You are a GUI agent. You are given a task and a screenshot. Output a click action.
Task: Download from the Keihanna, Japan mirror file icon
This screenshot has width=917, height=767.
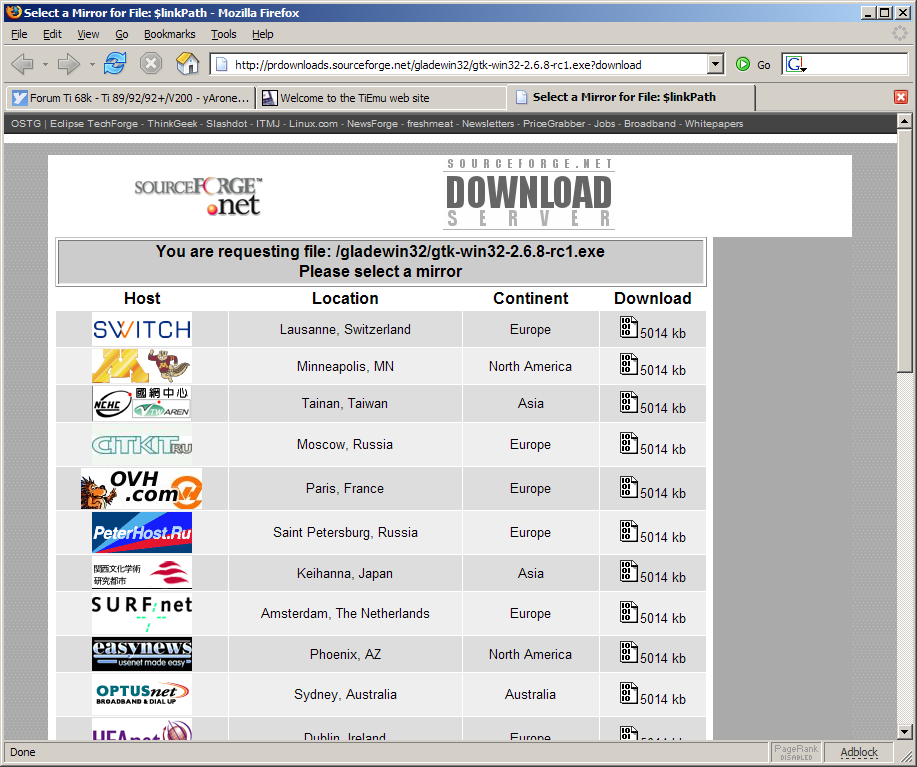tap(629, 571)
